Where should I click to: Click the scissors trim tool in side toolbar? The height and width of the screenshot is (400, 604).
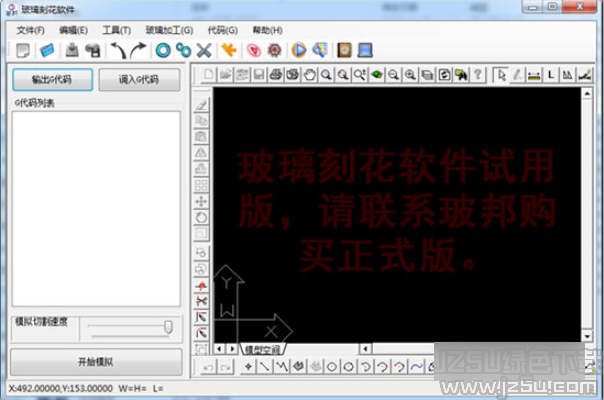click(x=201, y=301)
